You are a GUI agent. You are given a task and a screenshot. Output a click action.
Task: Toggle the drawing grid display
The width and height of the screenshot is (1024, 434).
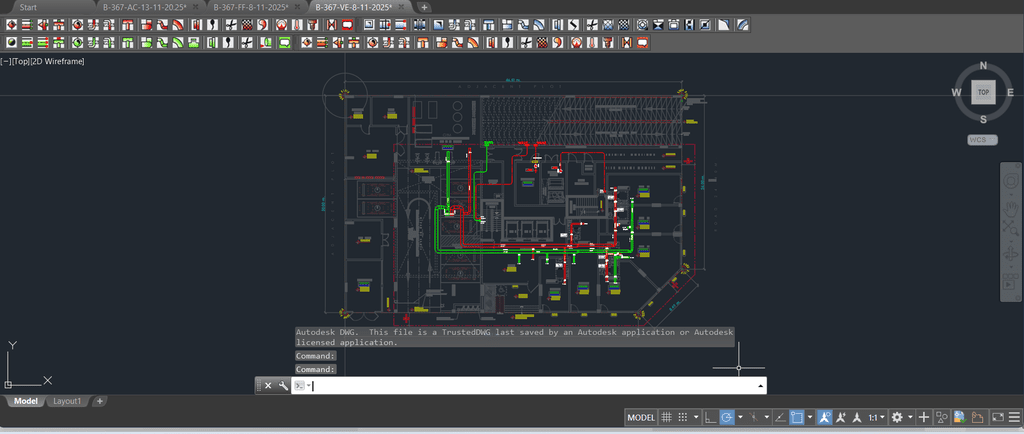click(667, 417)
